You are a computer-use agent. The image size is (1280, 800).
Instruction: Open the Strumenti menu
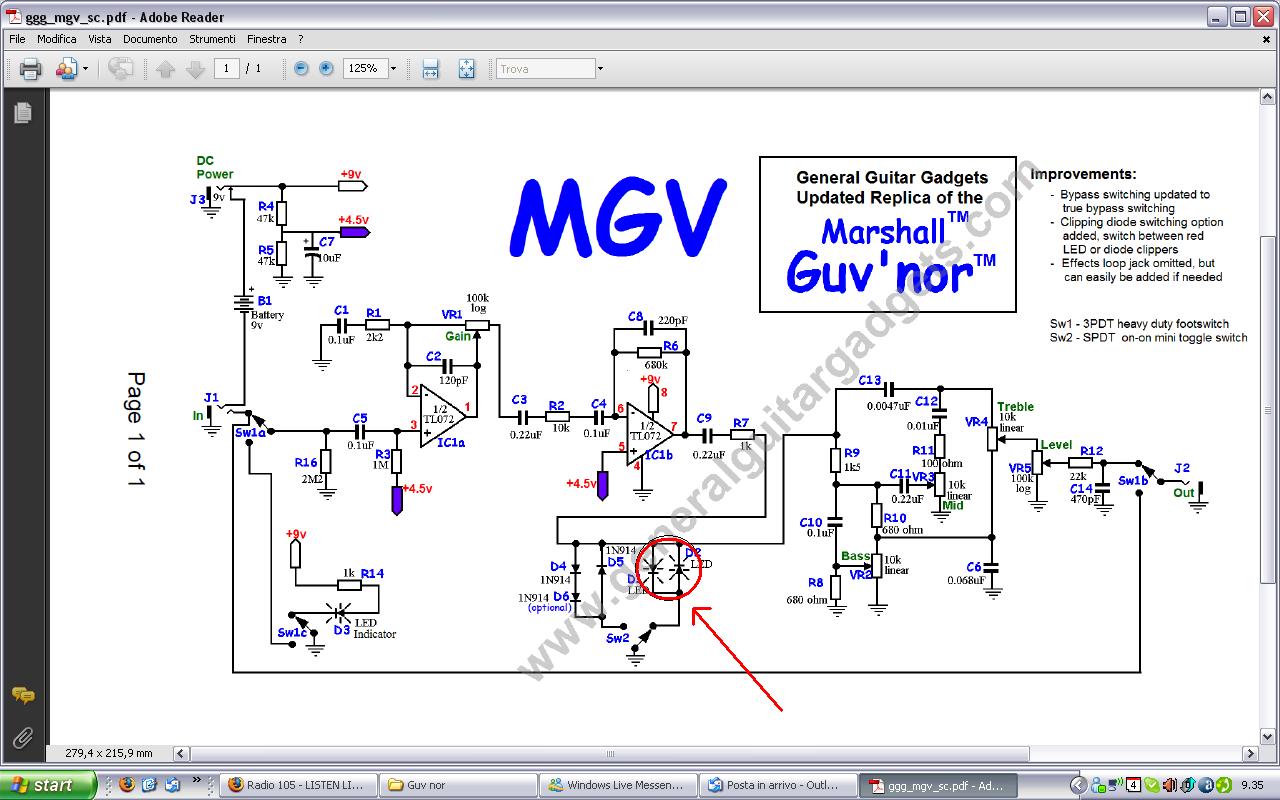(212, 39)
